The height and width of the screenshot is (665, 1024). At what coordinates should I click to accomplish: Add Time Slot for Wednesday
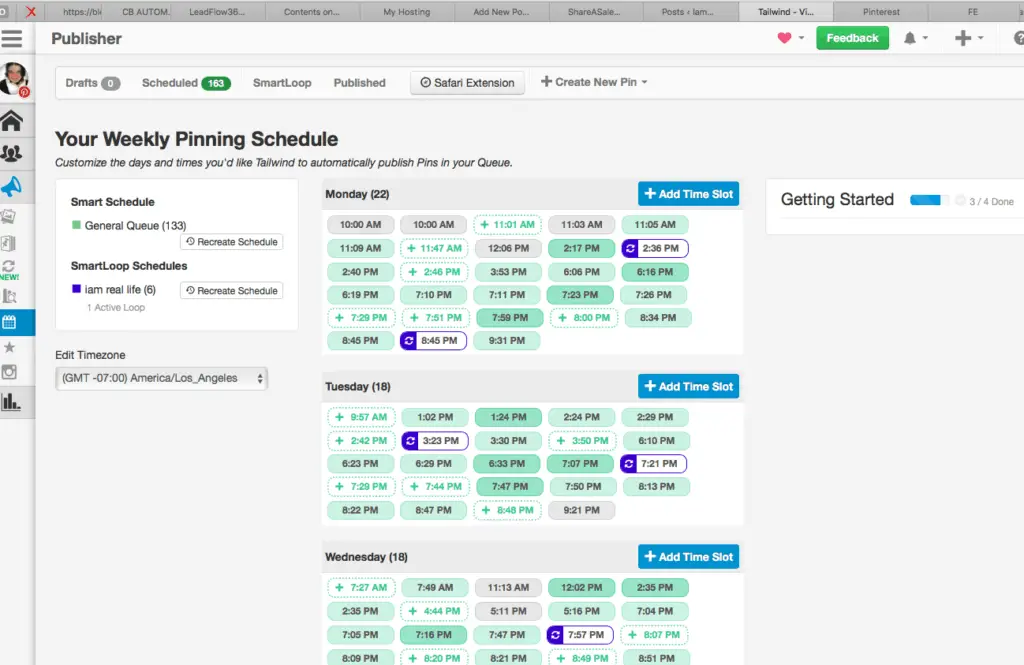[688, 557]
